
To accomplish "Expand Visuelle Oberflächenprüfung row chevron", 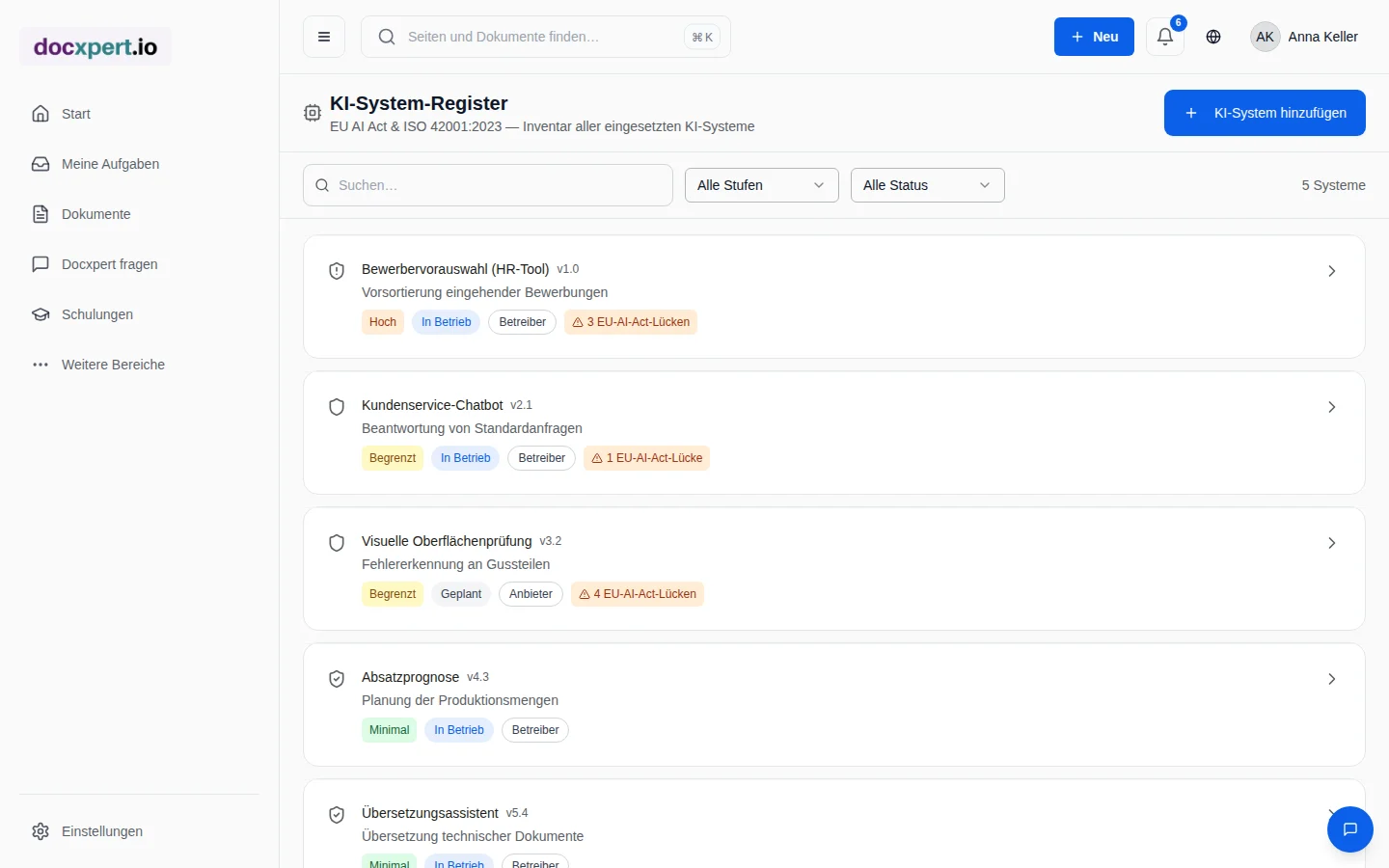I will (x=1331, y=543).
